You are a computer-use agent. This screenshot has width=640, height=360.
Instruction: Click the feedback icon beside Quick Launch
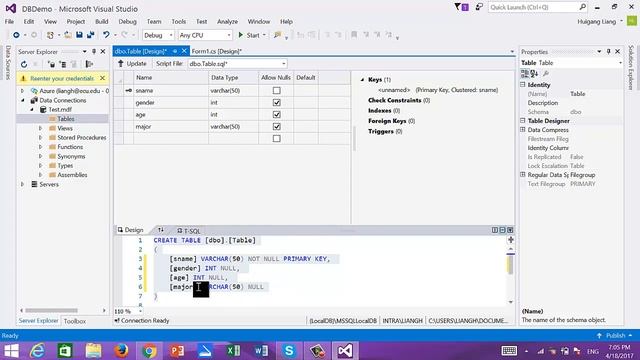[479, 7]
